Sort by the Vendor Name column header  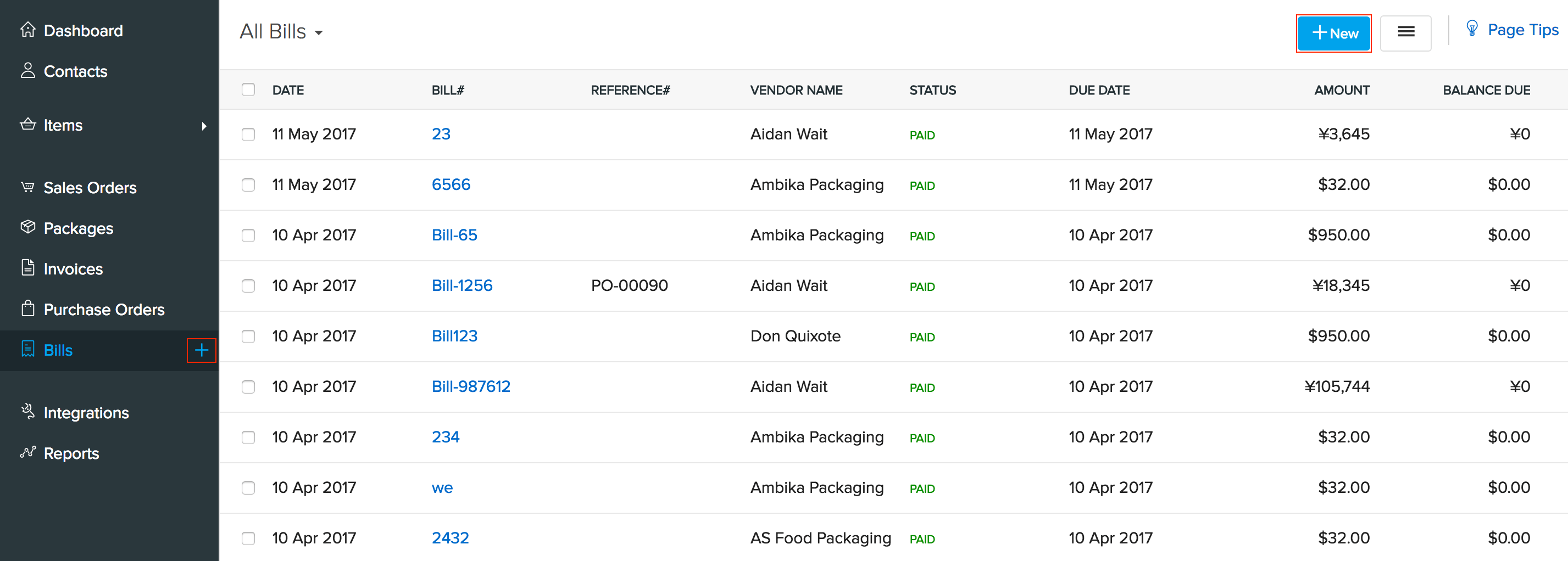(x=796, y=90)
